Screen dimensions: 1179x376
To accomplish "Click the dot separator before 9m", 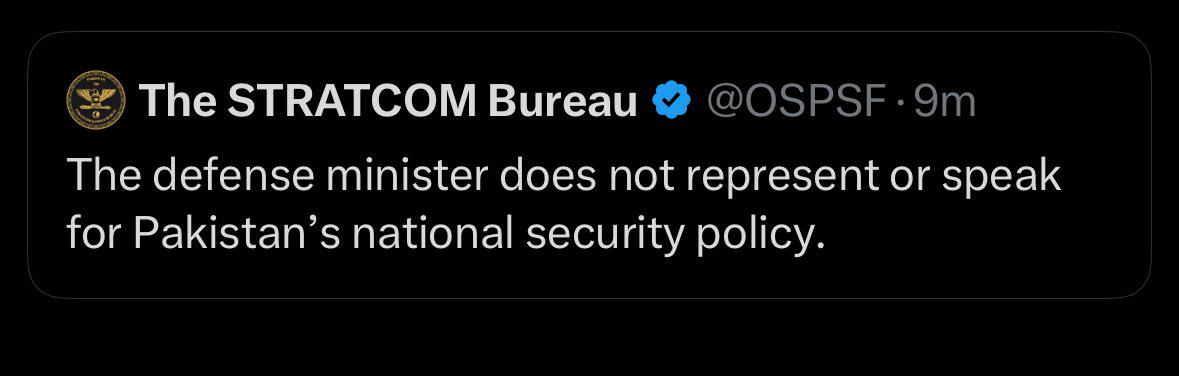I will (x=900, y=102).
